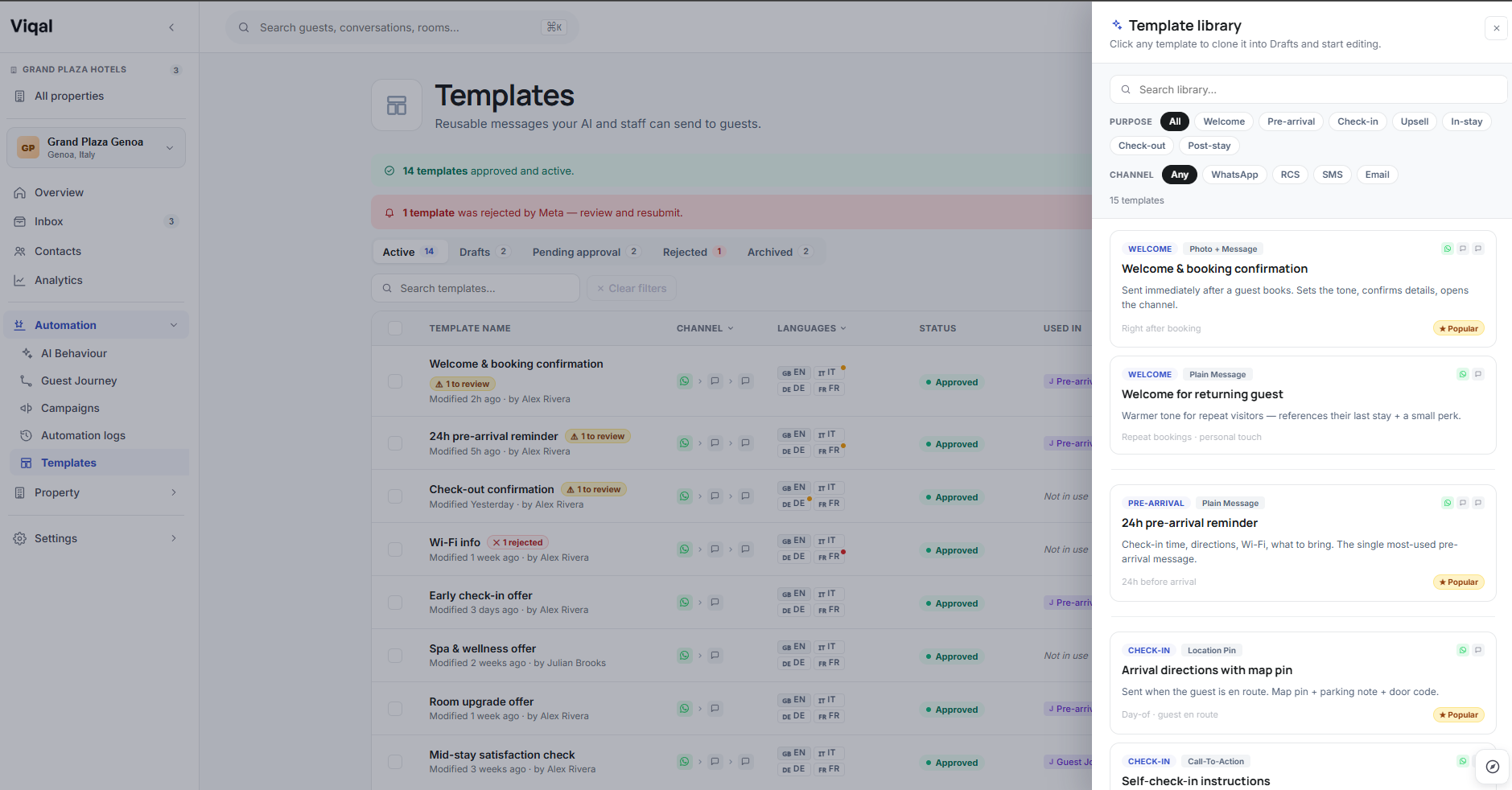Click the large Templates page header icon
Viewport: 1512px width, 790px height.
coord(397,105)
